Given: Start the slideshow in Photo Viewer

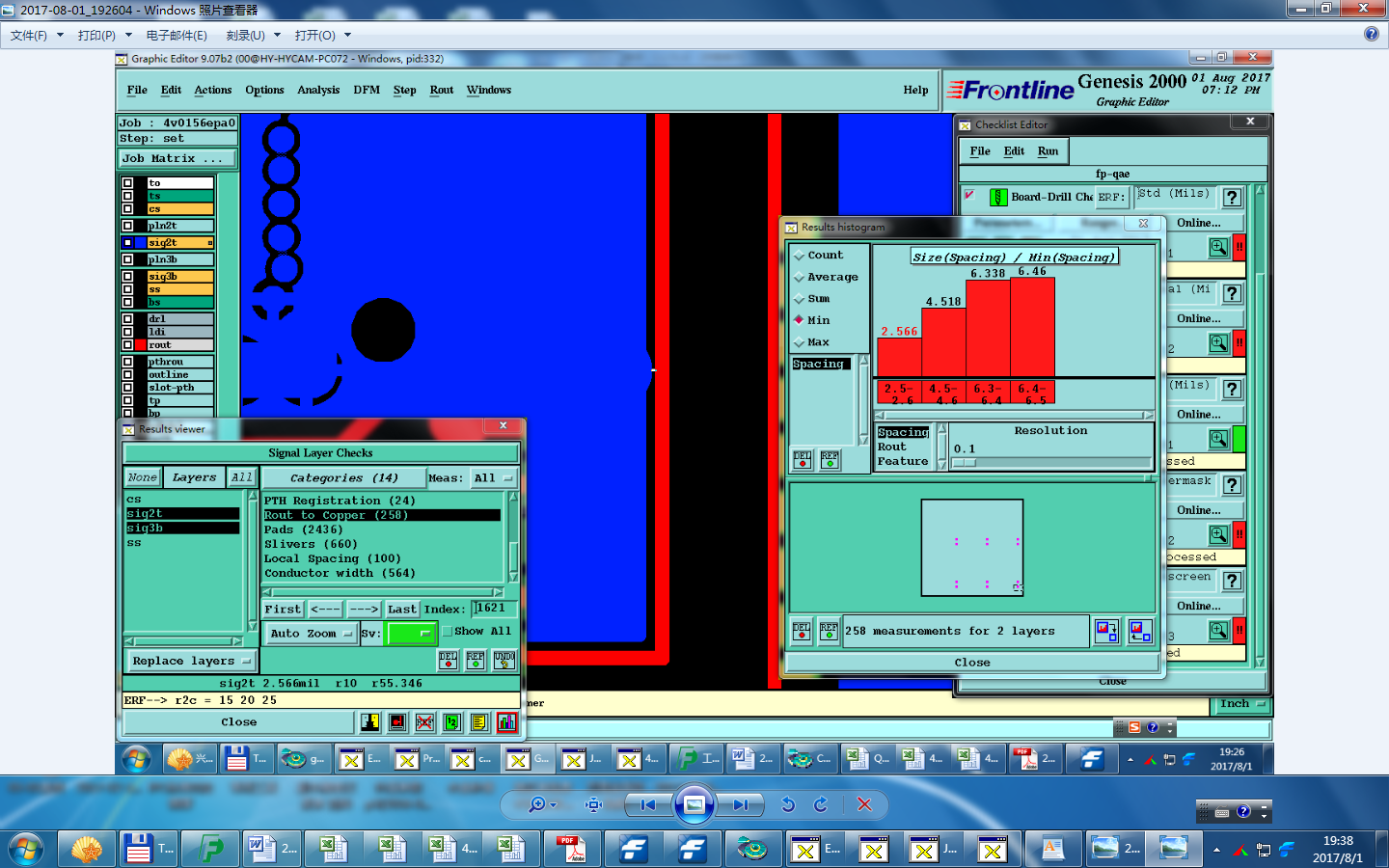Looking at the screenshot, I should pyautogui.click(x=694, y=804).
